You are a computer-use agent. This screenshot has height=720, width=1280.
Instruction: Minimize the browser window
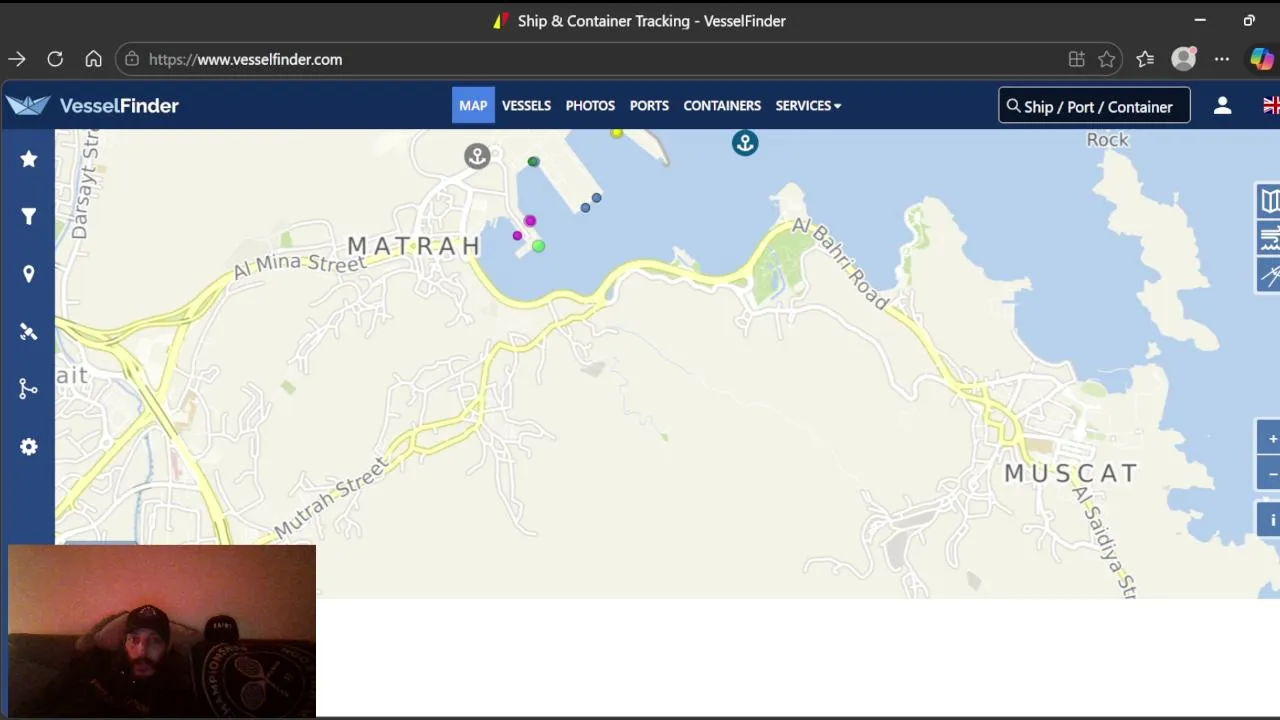click(x=1200, y=20)
